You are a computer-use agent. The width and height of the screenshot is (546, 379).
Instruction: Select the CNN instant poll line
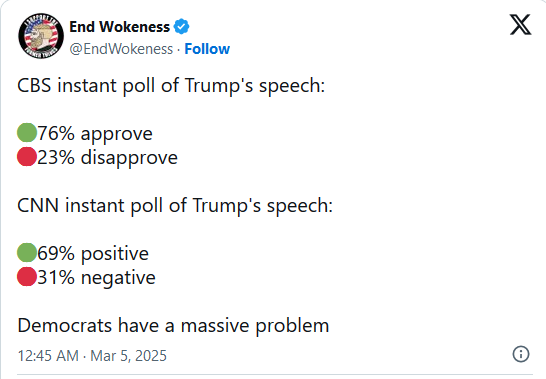(175, 206)
